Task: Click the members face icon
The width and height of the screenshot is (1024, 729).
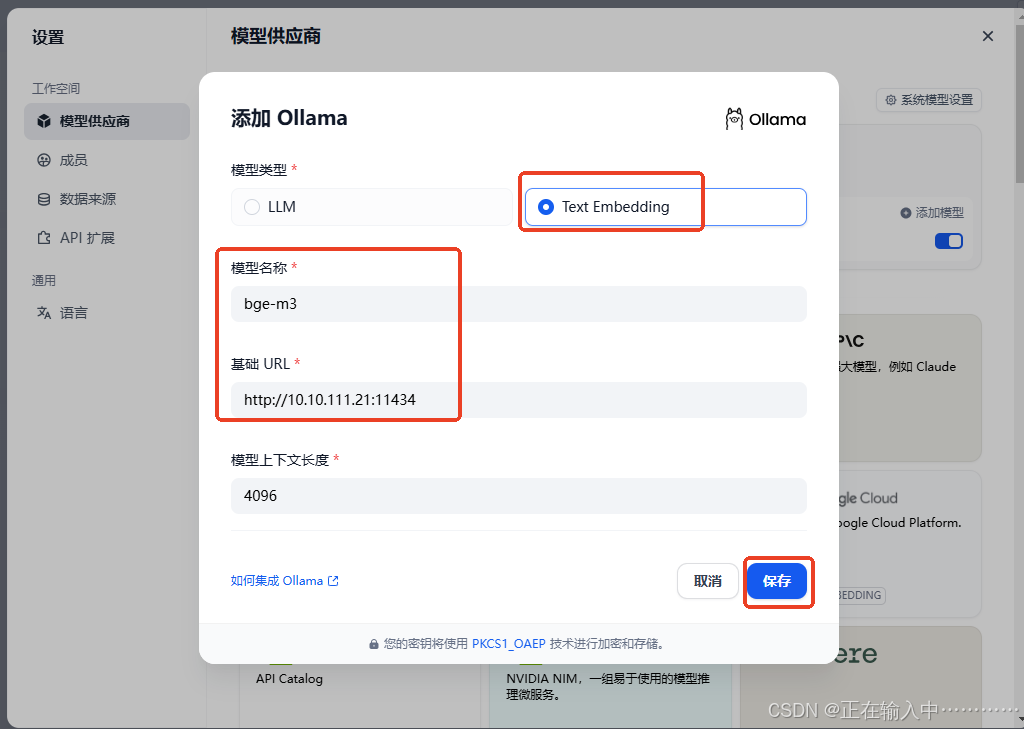Action: [44, 160]
